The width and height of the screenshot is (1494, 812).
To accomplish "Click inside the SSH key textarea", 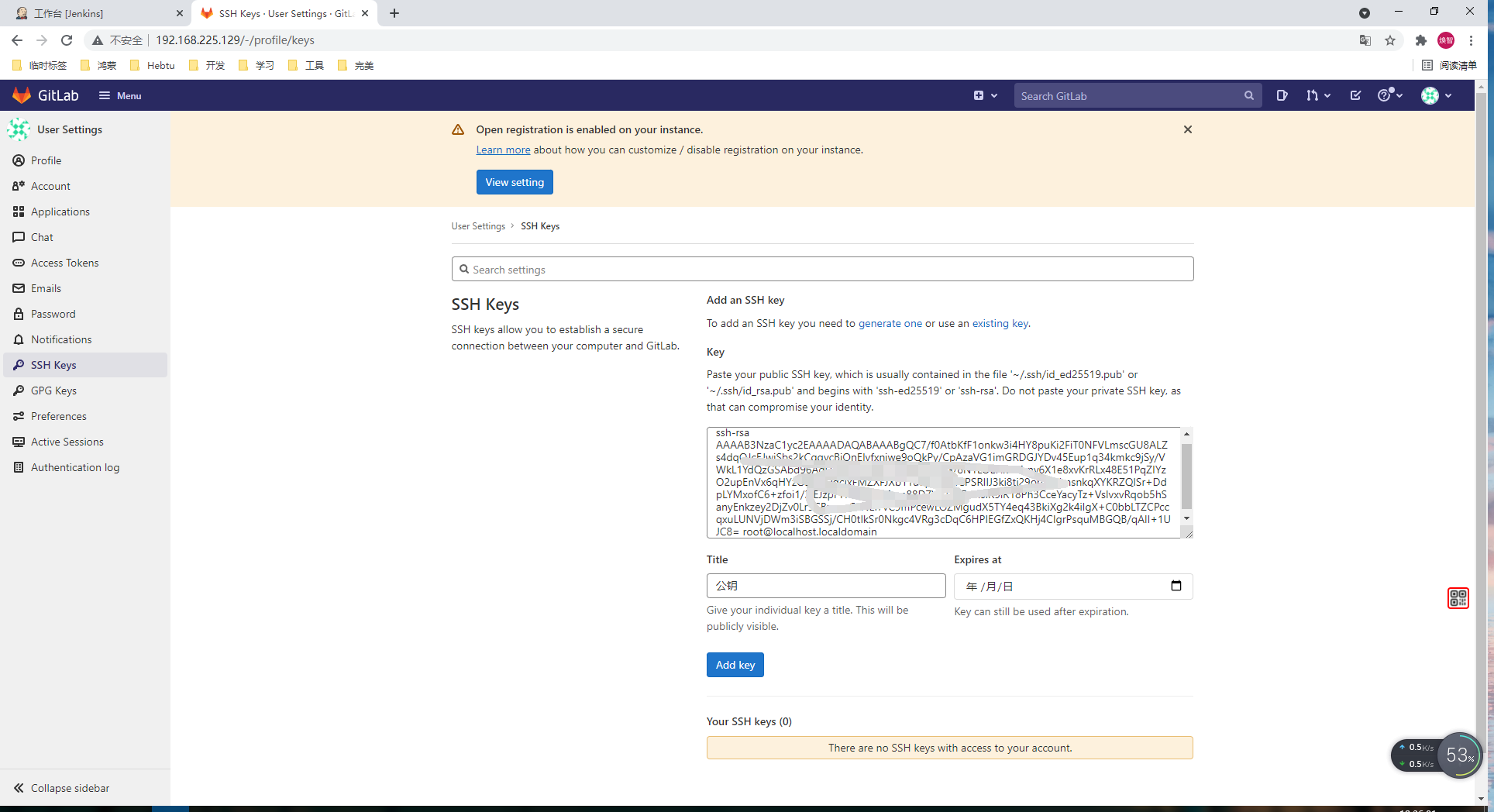I will pyautogui.click(x=943, y=483).
